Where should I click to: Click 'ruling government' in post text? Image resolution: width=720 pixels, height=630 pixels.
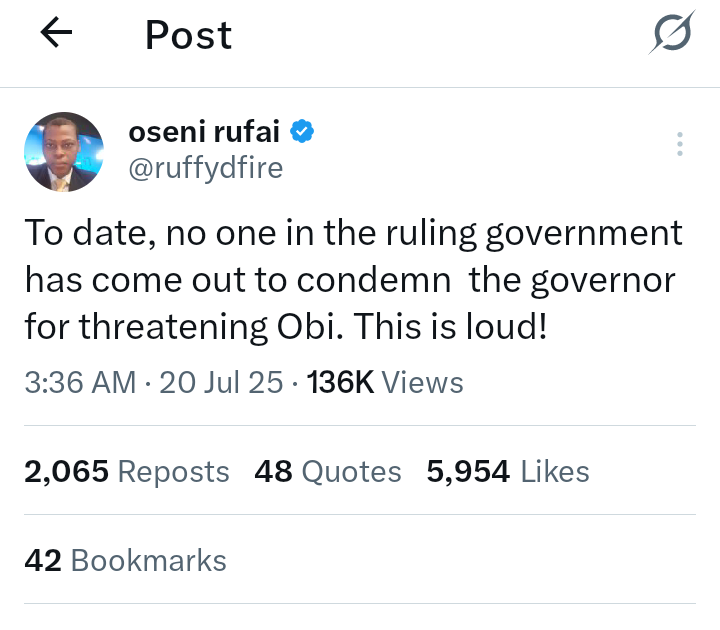pyautogui.click(x=513, y=234)
